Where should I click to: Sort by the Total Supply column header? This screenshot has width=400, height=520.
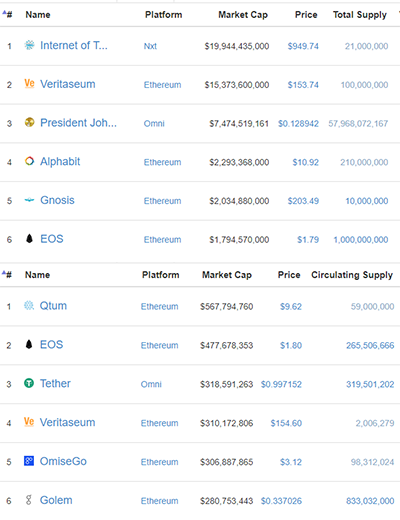click(x=360, y=15)
